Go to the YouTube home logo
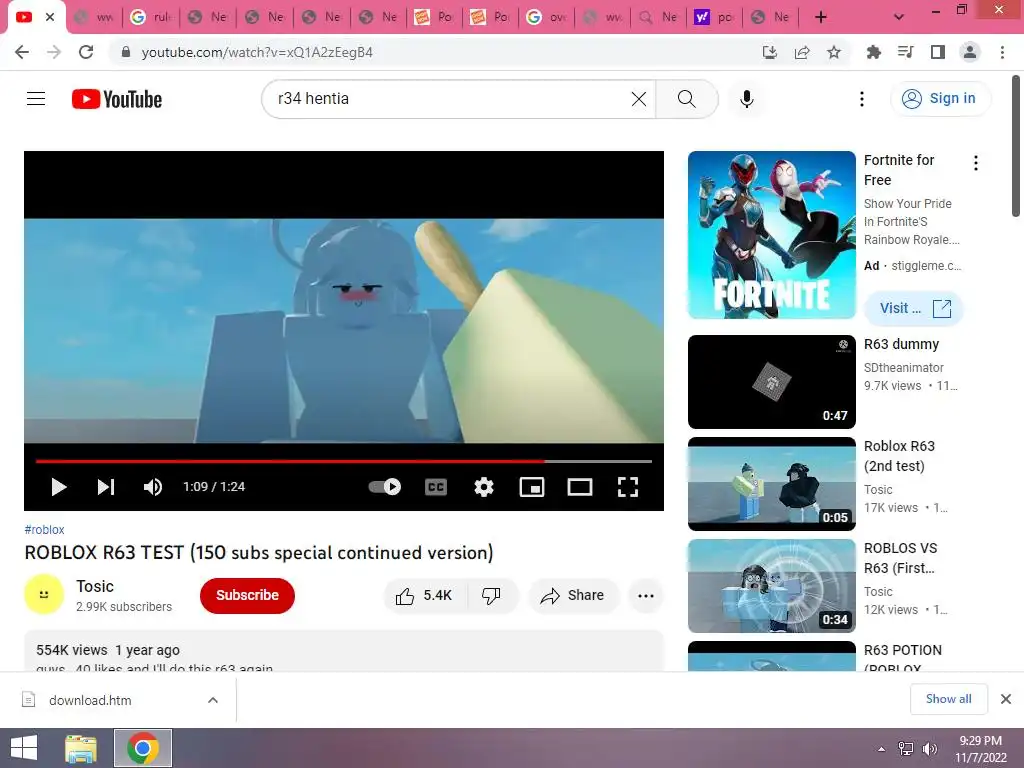1024x768 pixels. click(x=117, y=99)
